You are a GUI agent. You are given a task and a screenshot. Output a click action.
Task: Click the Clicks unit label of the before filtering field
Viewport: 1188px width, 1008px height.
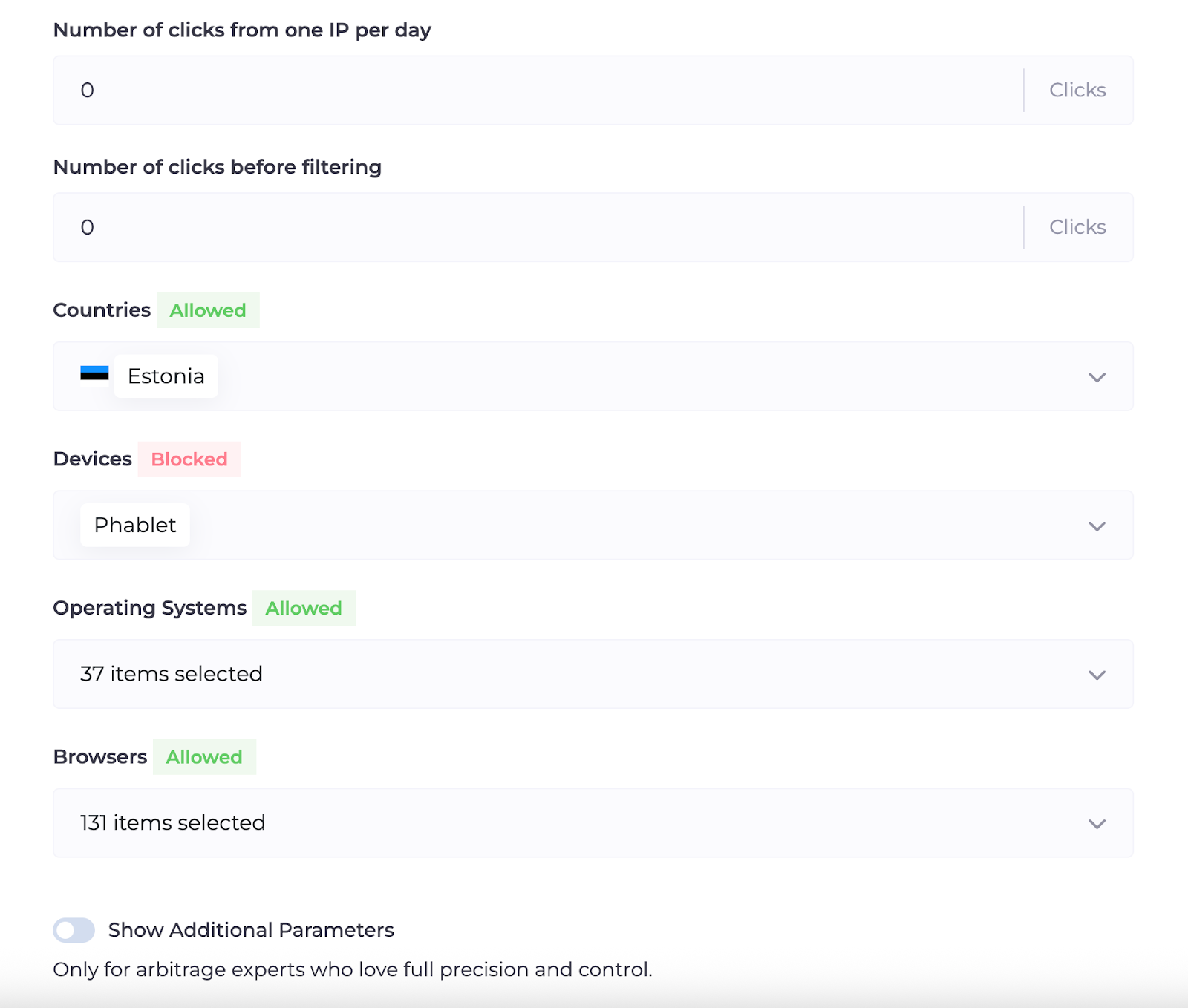tap(1077, 227)
